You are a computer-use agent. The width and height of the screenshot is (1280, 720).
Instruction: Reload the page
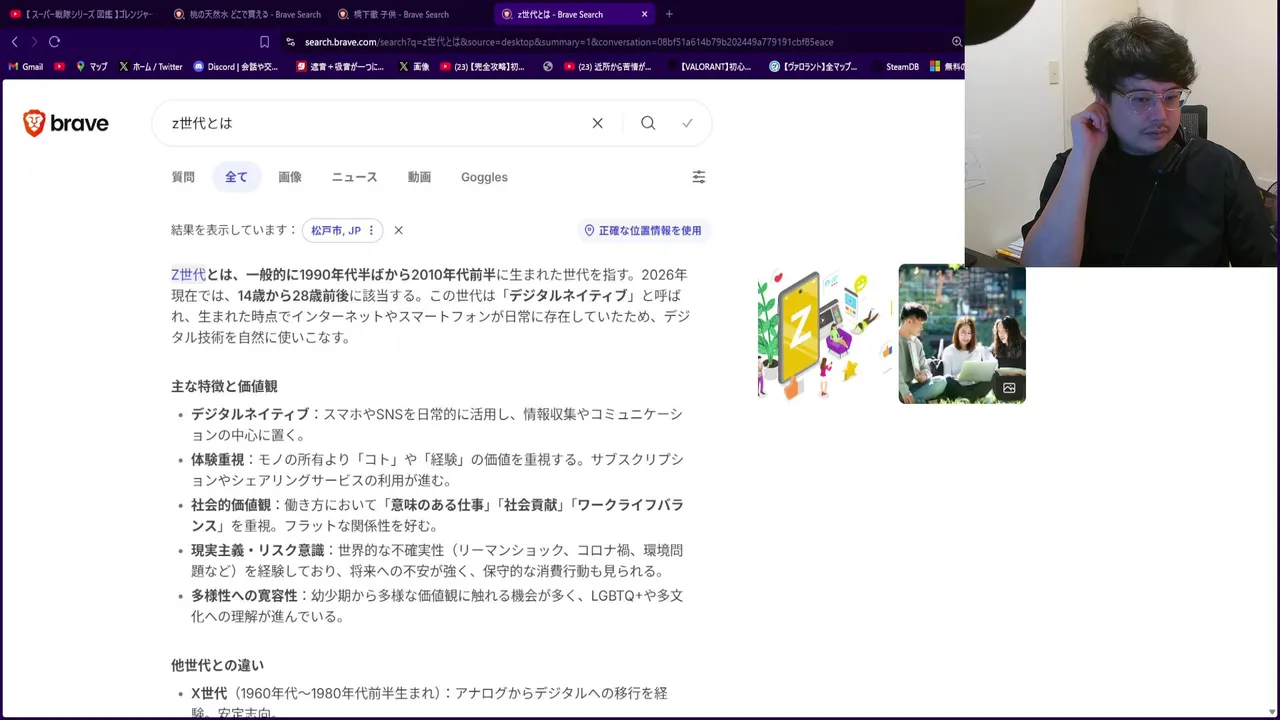pyautogui.click(x=54, y=42)
